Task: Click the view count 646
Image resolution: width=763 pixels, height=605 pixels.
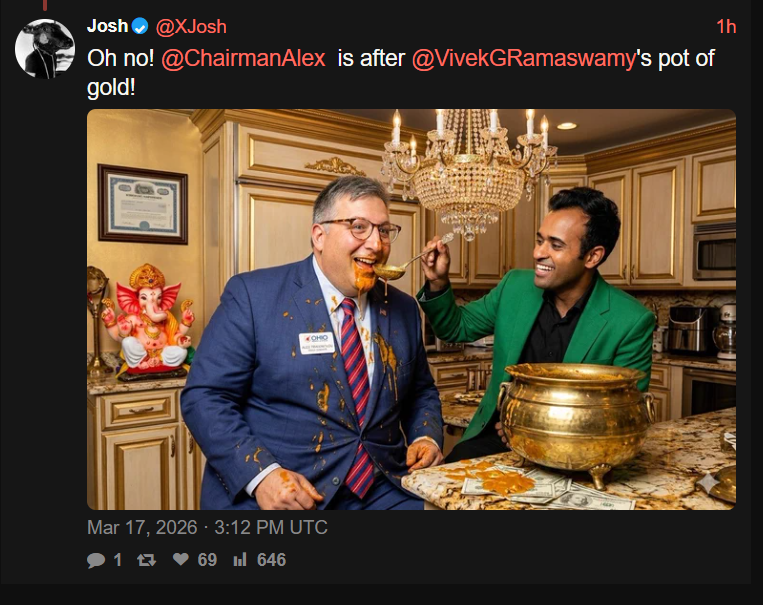Action: click(x=272, y=560)
